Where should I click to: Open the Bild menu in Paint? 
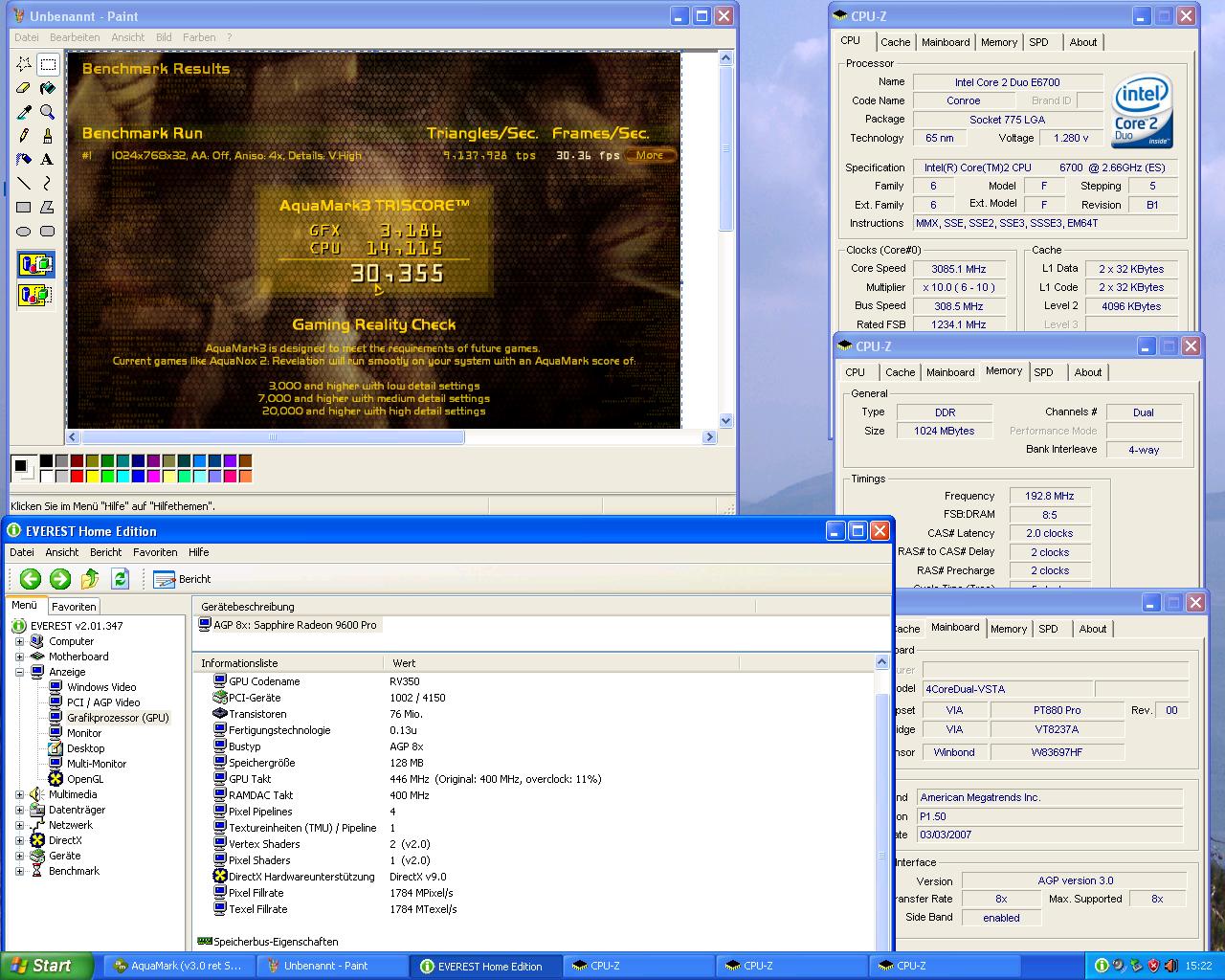164,37
